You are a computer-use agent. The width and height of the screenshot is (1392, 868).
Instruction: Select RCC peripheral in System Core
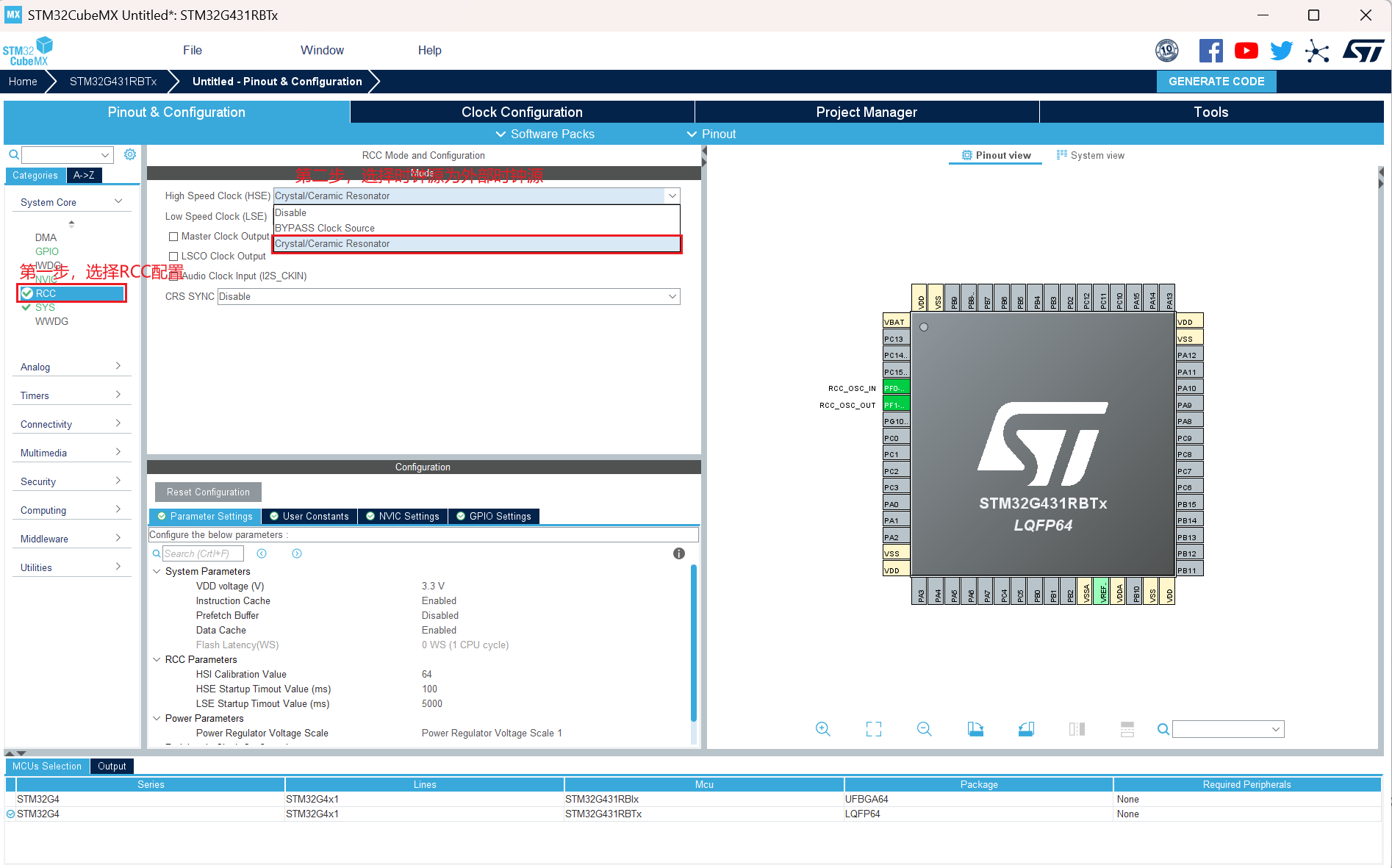point(72,293)
